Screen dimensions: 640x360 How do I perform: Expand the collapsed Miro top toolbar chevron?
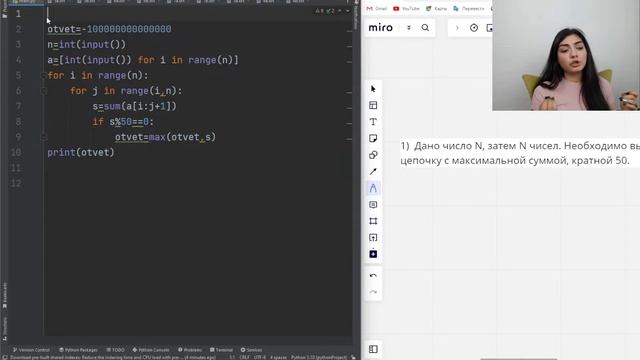point(457,28)
